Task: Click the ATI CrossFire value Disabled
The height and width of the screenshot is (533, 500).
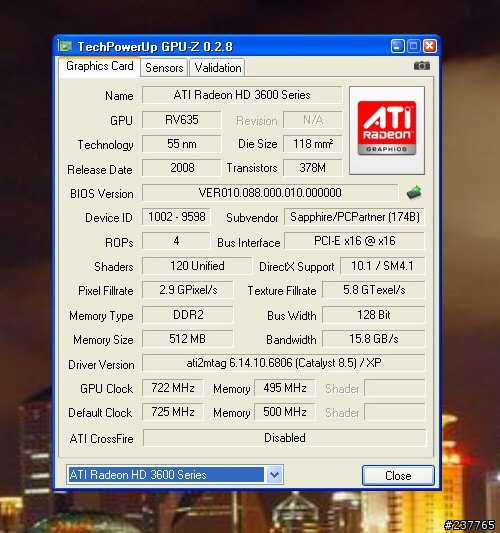Action: point(285,438)
